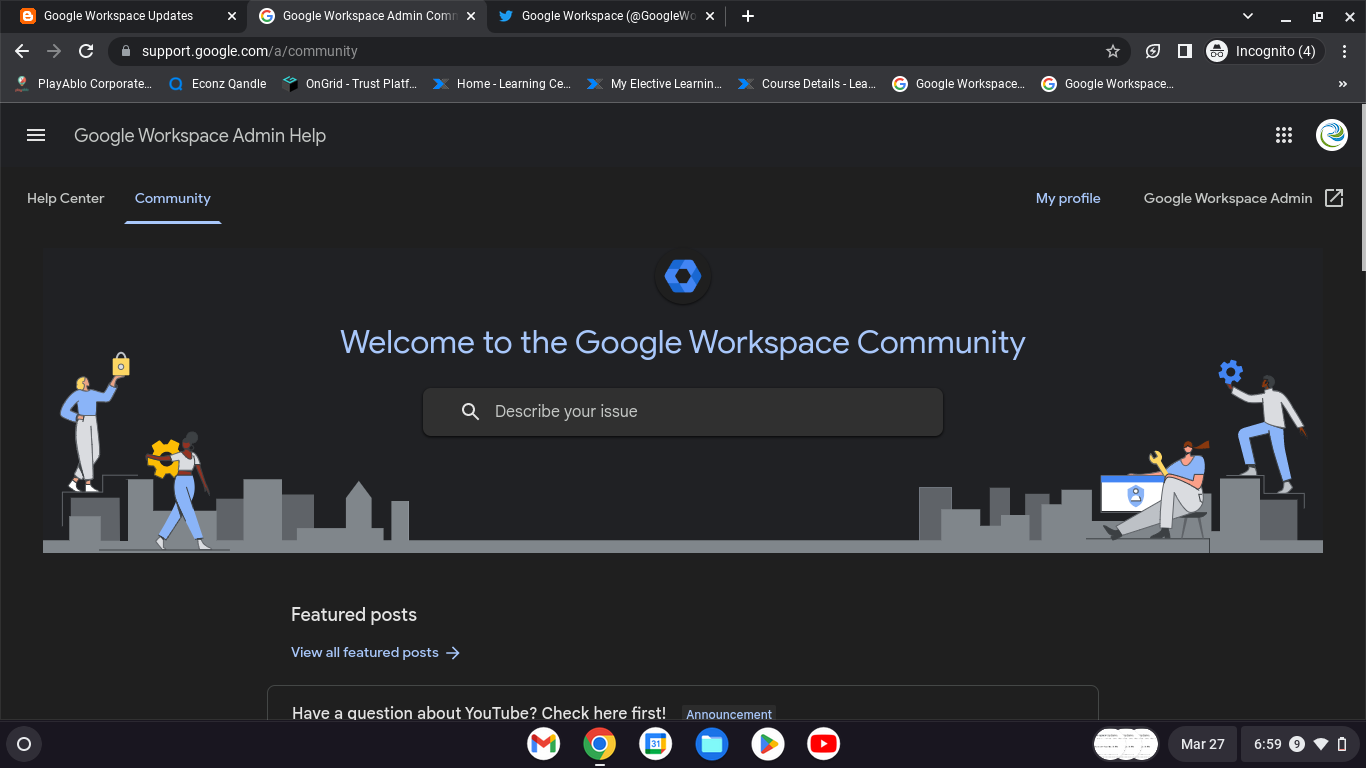
Task: Open the 6:59 system status tray
Action: pyautogui.click(x=1300, y=744)
